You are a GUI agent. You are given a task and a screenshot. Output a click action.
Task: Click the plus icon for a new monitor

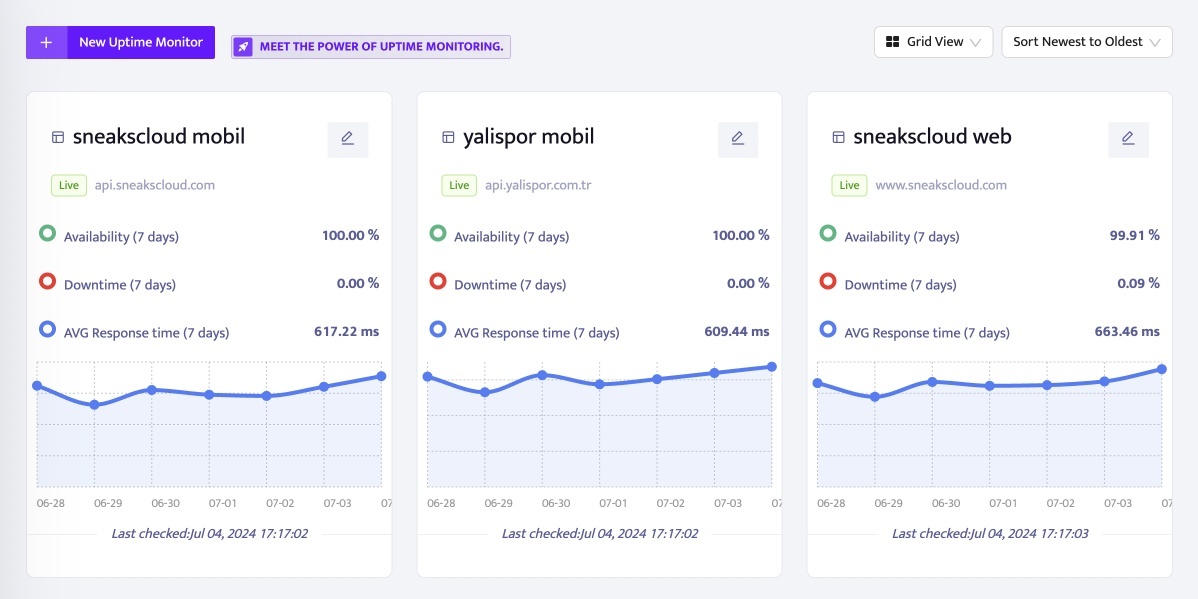46,43
